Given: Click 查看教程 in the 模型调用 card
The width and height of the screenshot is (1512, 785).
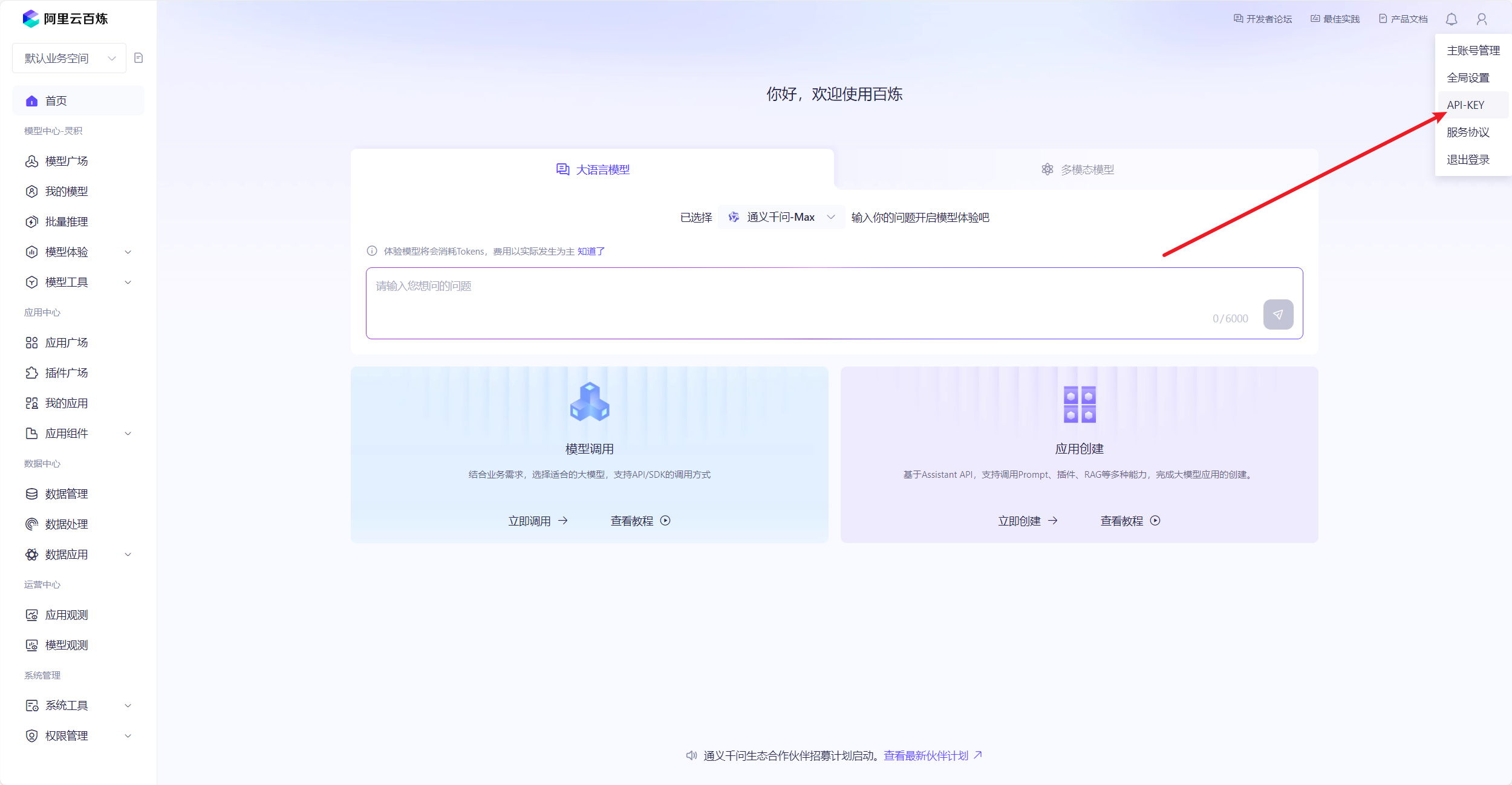Looking at the screenshot, I should [x=640, y=521].
